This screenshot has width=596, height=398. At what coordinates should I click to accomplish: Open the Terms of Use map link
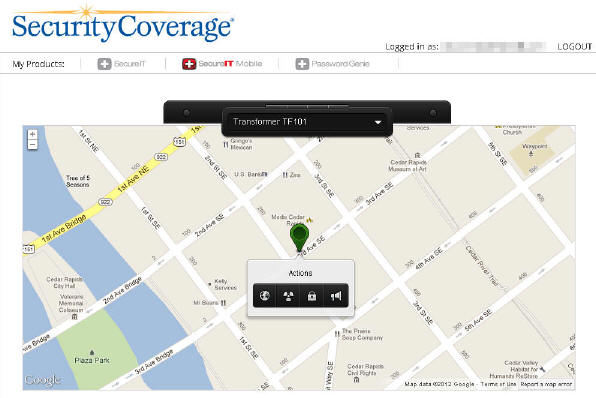498,384
